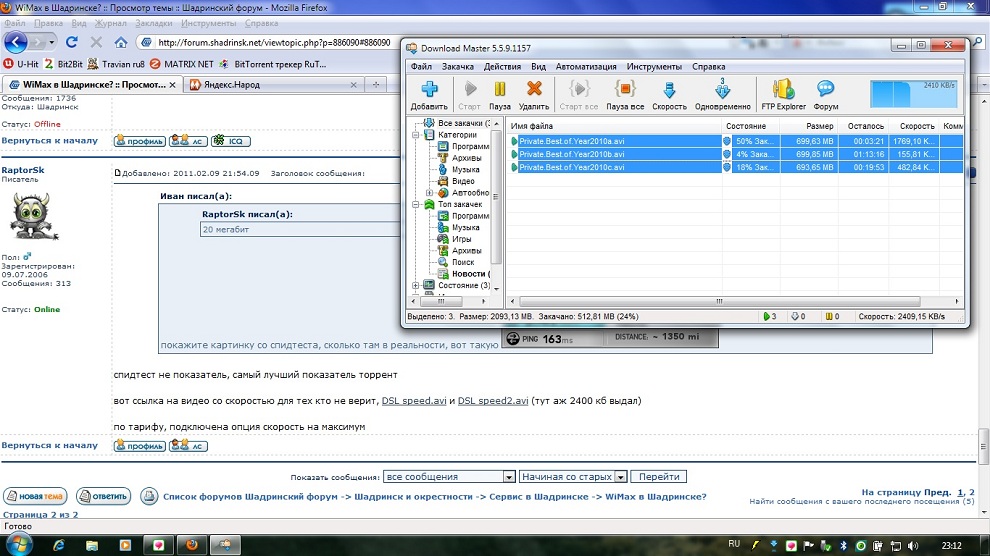Sort by Имя файла column header
Image resolution: width=990 pixels, height=556 pixels.
[614, 126]
